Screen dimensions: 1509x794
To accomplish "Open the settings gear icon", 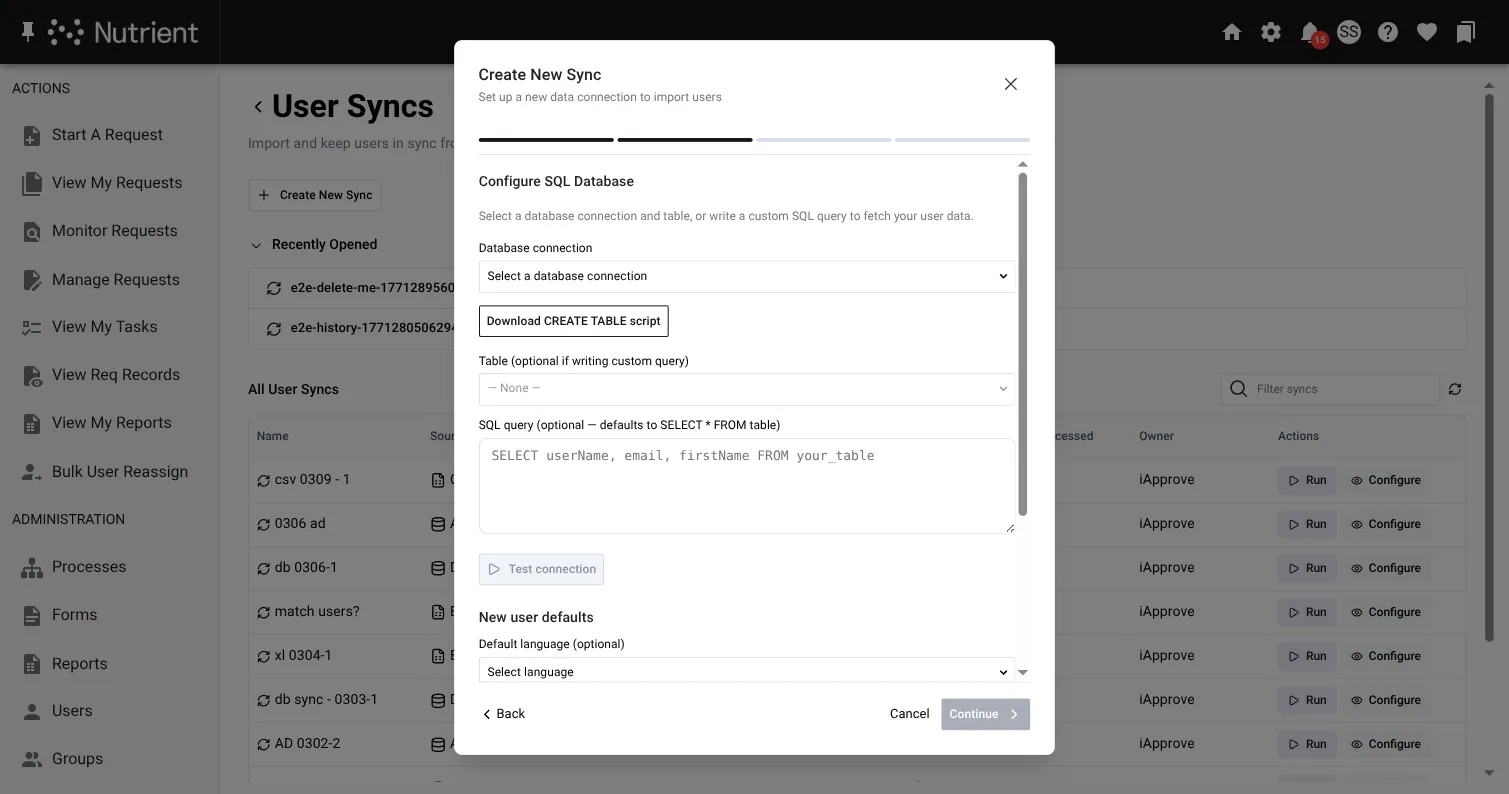I will tap(1271, 32).
